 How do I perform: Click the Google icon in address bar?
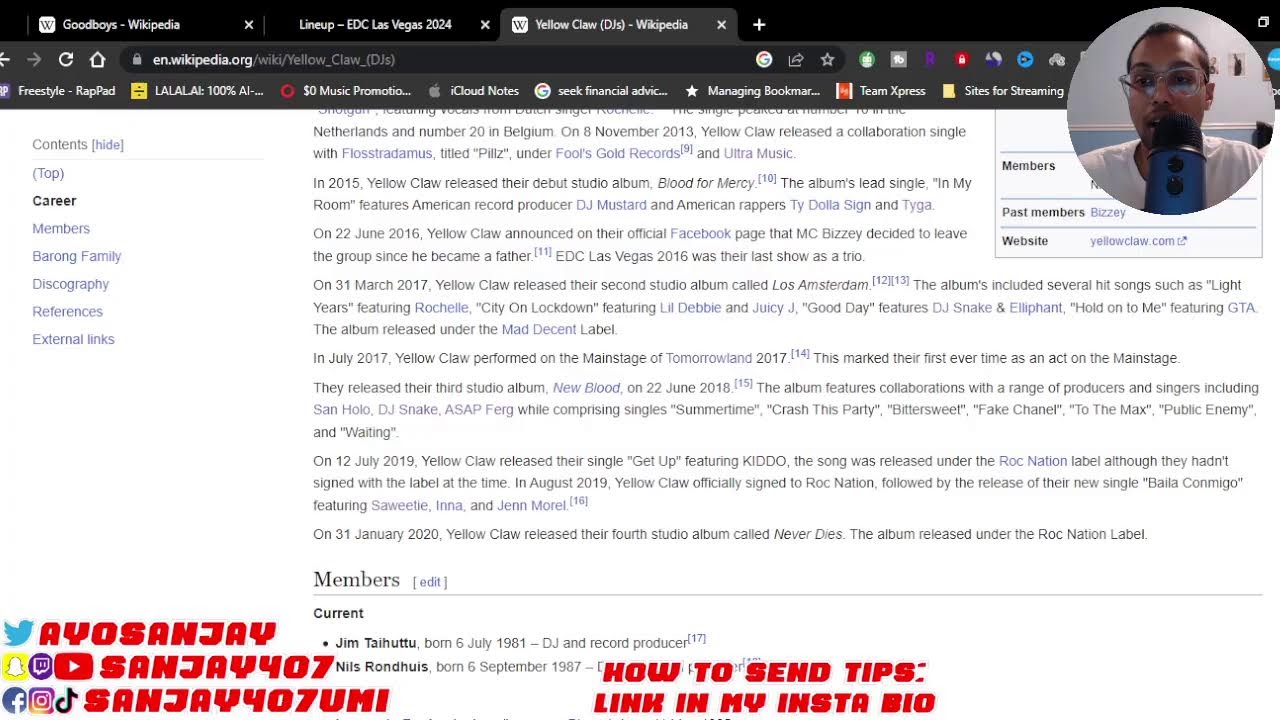764,59
